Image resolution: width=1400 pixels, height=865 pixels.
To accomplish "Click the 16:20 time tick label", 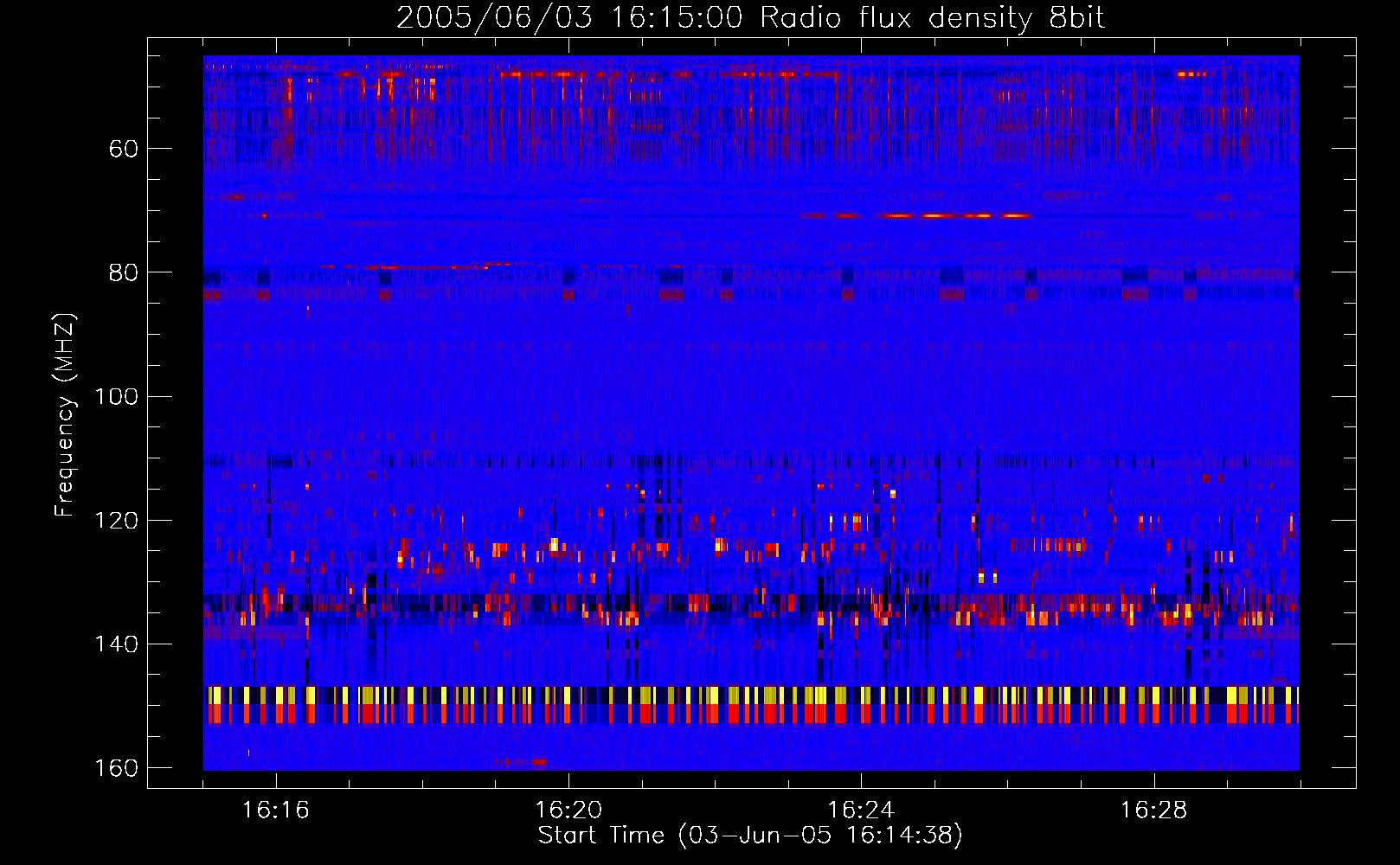I will 568,811.
